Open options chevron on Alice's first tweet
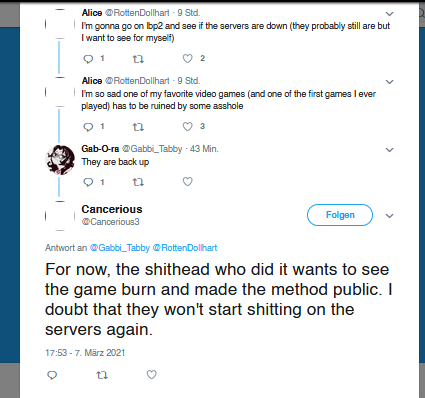This screenshot has height=398, width=425. click(389, 14)
